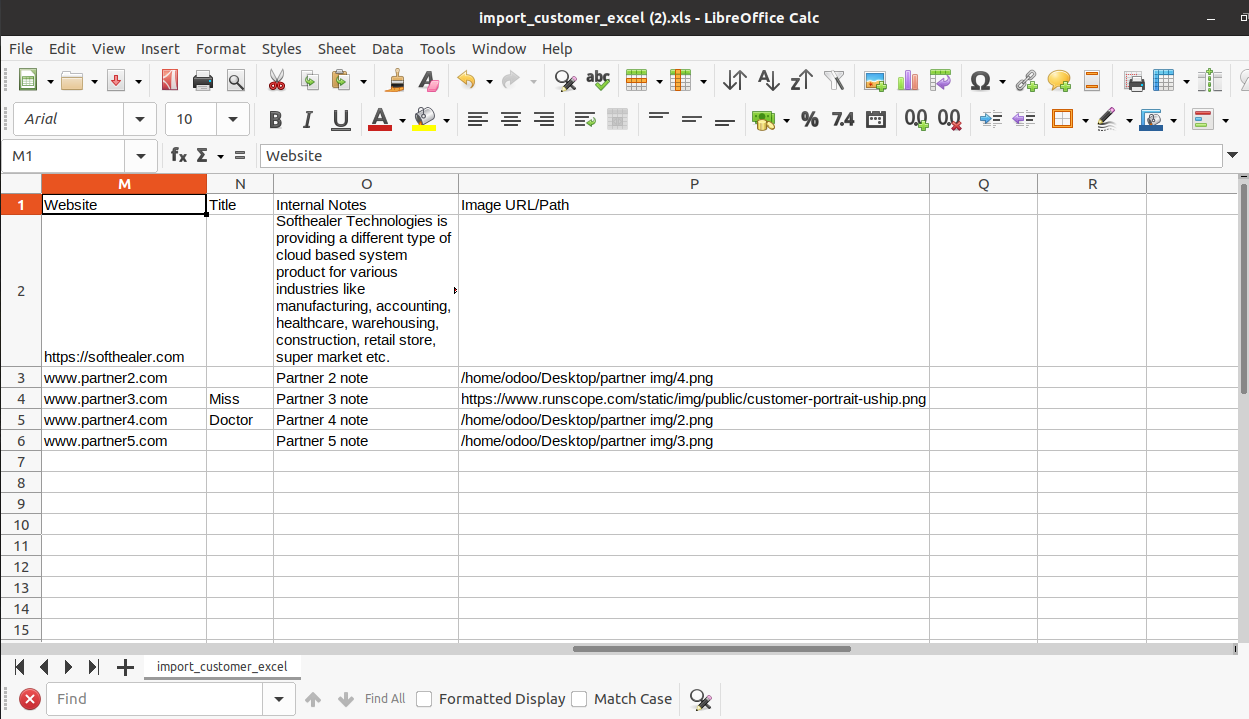Select cell containing www.partner3.com

point(124,399)
